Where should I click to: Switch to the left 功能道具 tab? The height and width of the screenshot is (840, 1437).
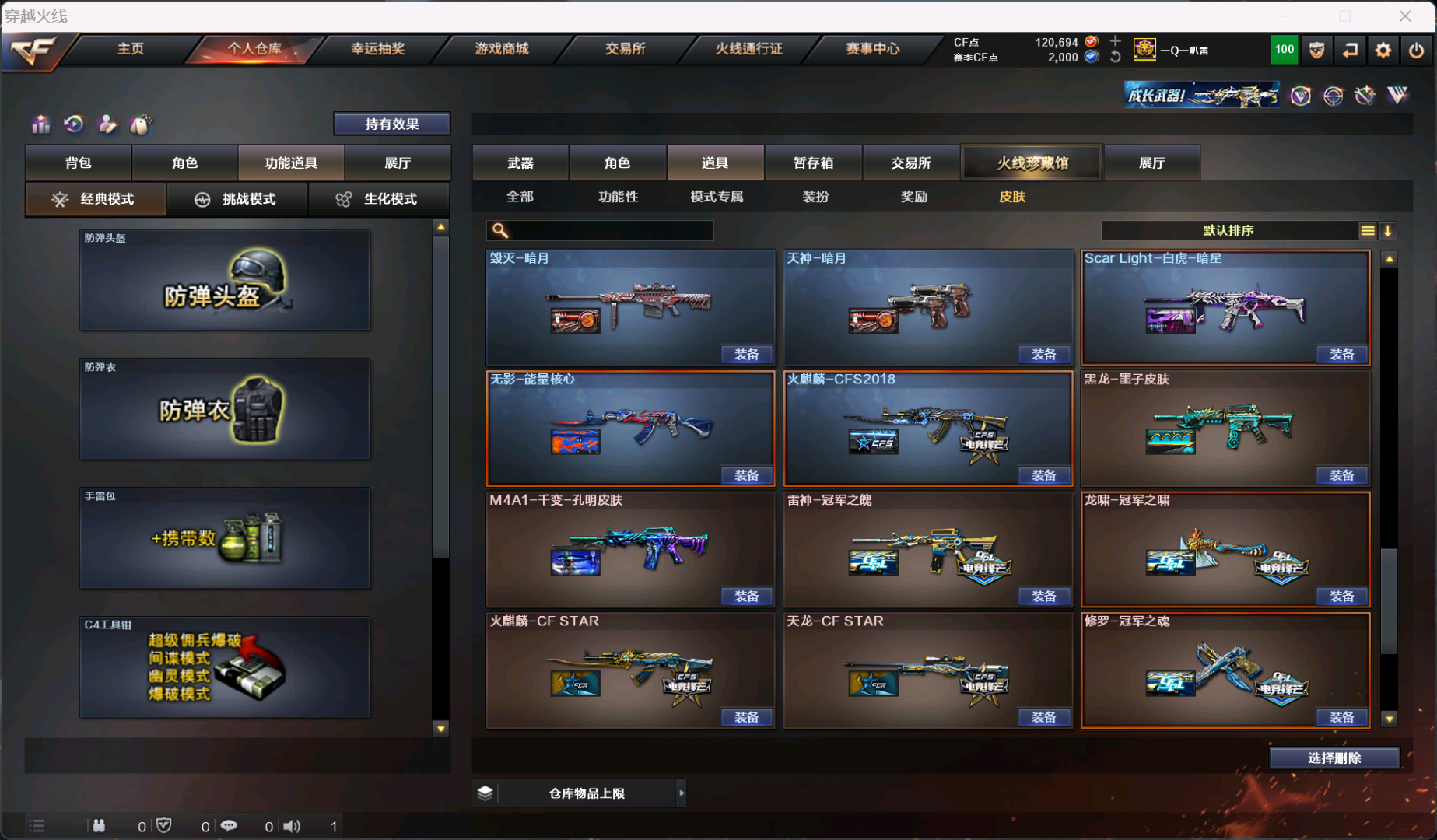click(291, 163)
